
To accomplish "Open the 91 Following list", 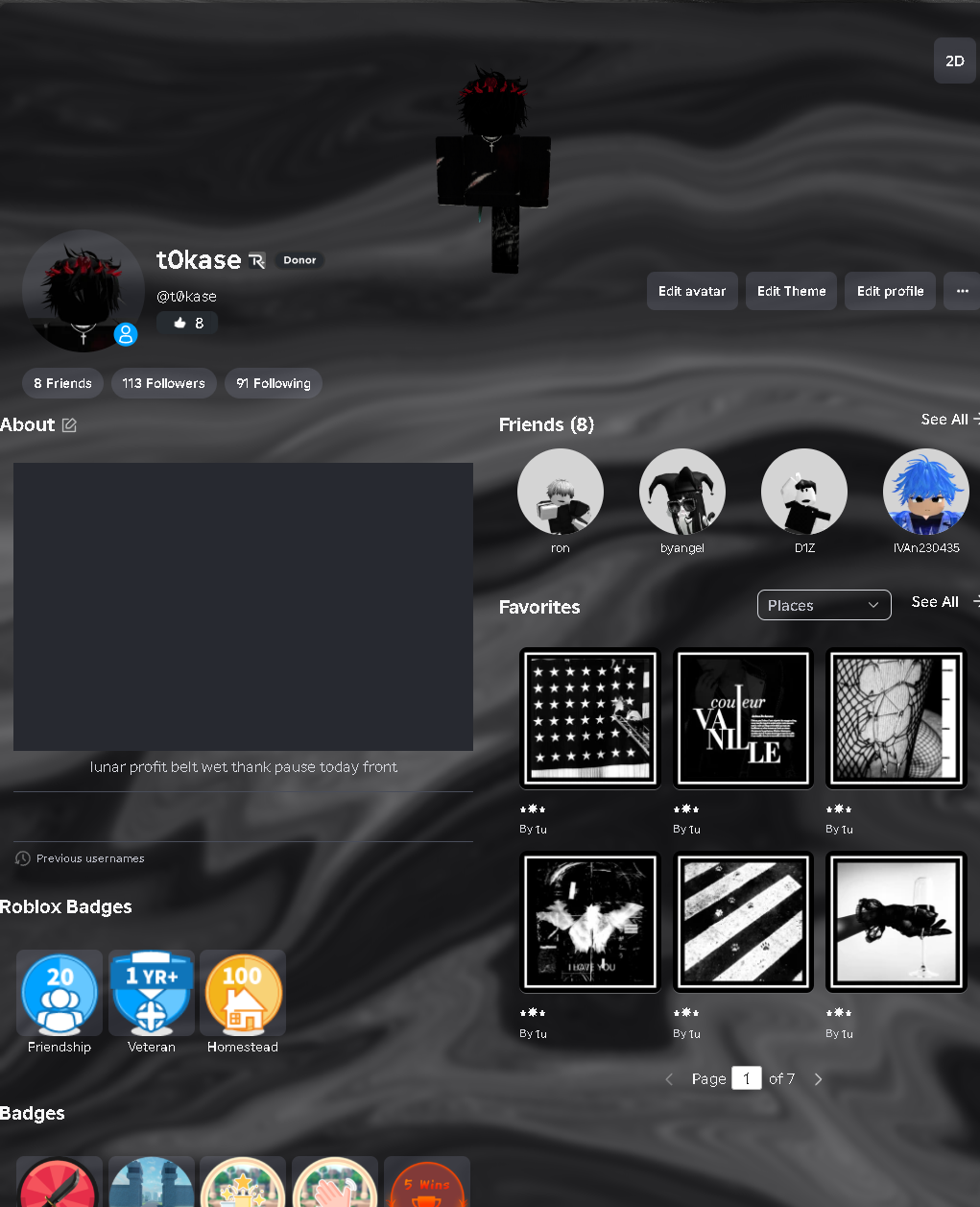I will coord(274,383).
